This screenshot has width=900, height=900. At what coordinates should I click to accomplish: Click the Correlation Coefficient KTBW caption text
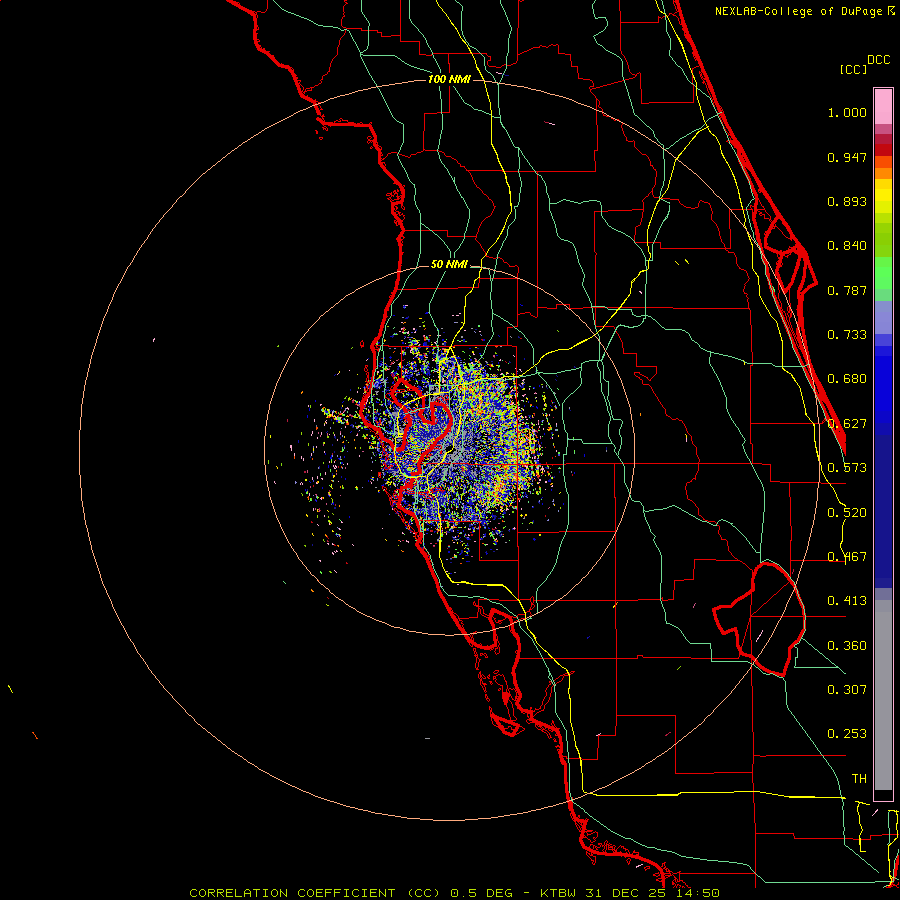coord(454,893)
